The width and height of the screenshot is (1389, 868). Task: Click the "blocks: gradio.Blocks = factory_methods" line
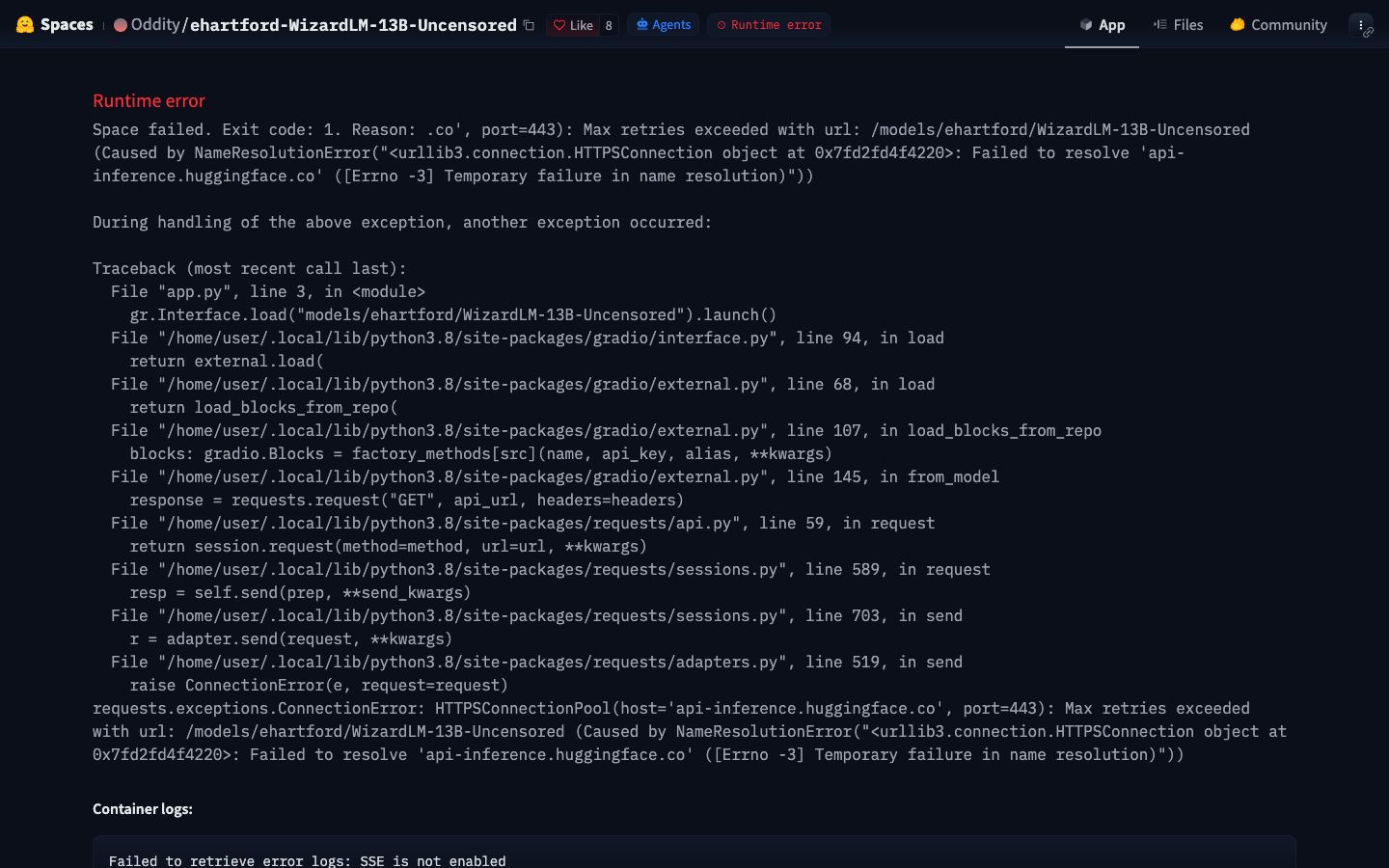click(481, 454)
